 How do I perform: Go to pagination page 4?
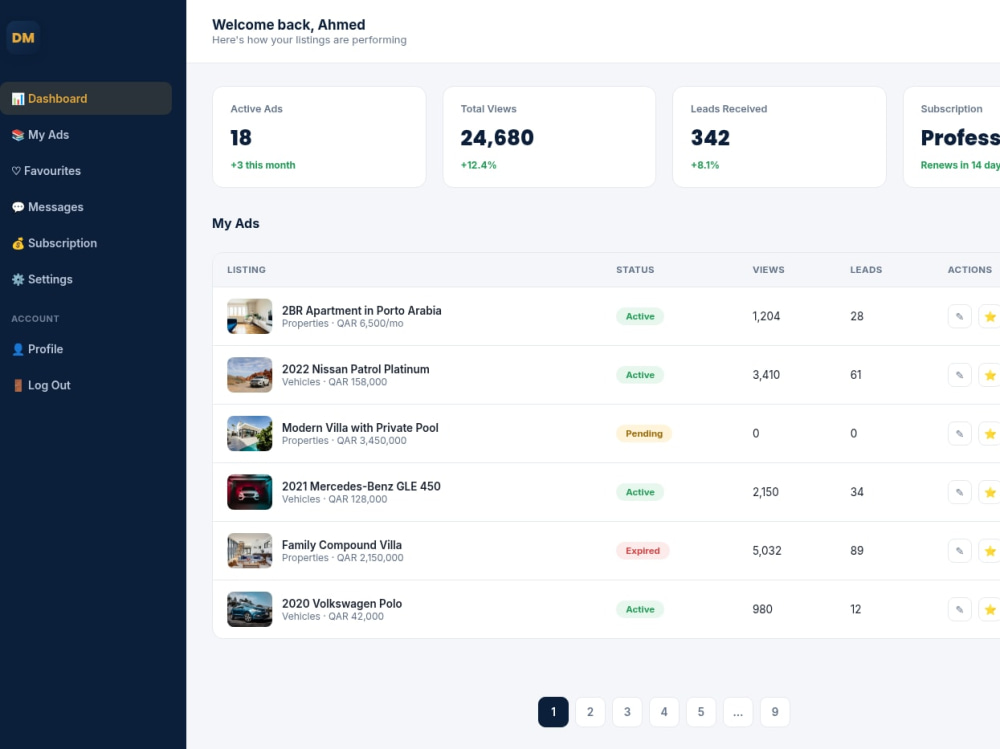(664, 712)
